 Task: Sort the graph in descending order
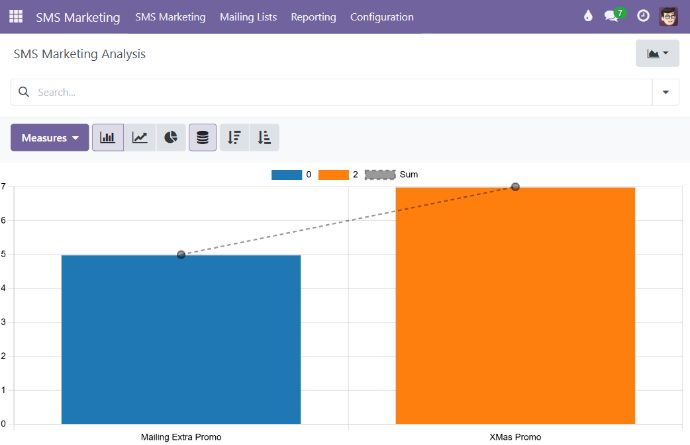tap(234, 138)
